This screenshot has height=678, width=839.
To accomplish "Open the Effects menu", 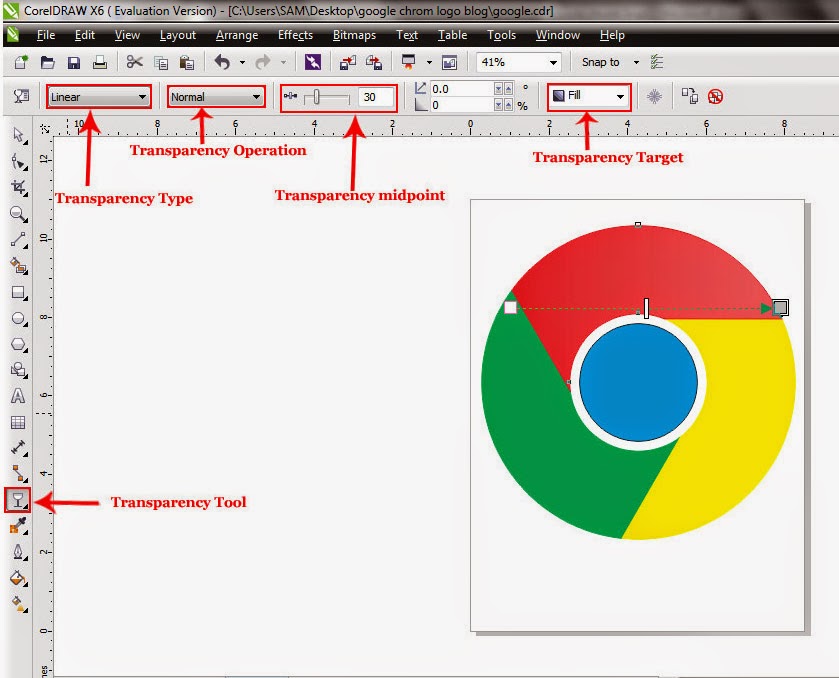I will 295,35.
